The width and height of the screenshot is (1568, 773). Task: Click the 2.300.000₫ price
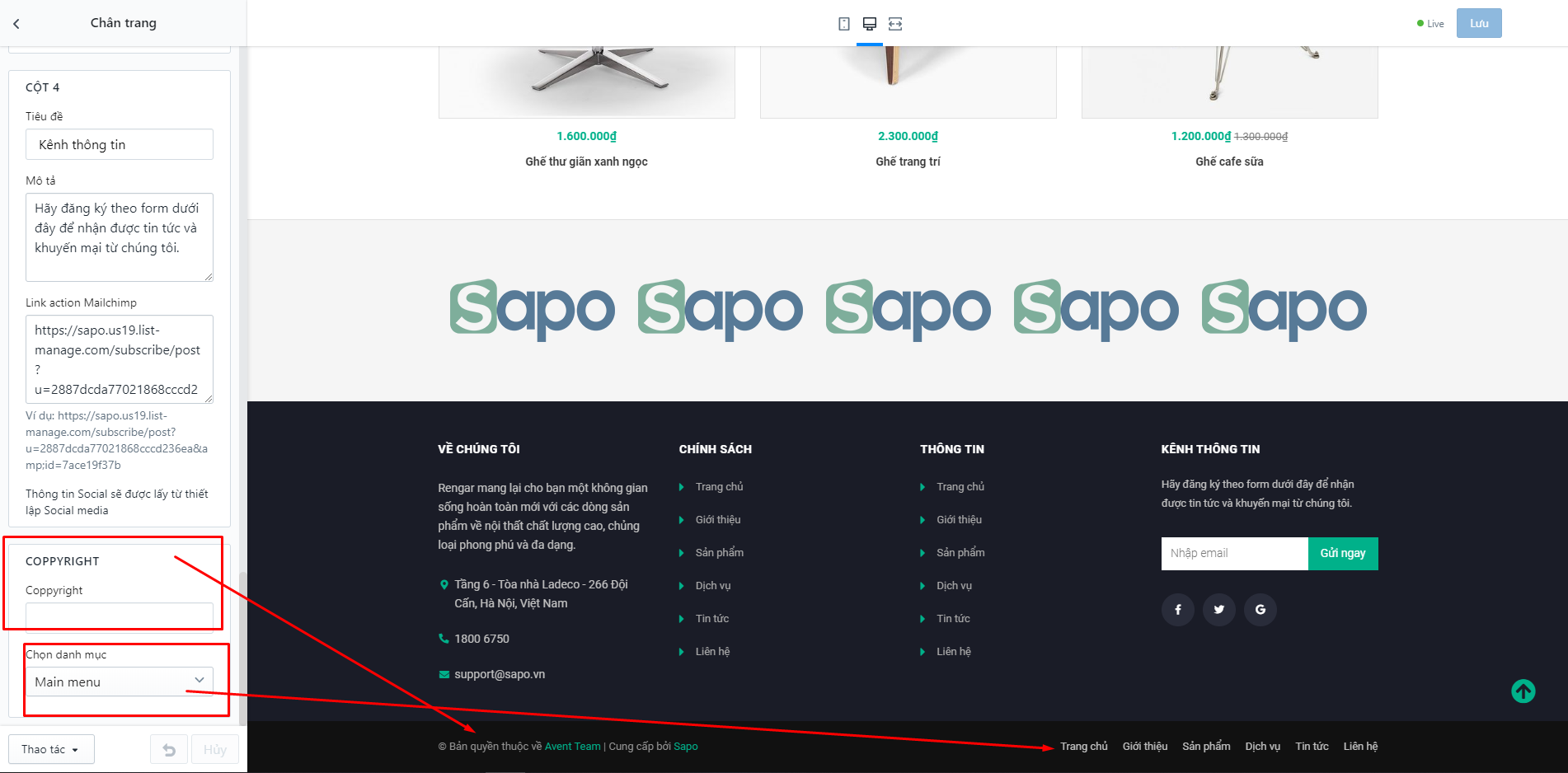click(x=908, y=136)
